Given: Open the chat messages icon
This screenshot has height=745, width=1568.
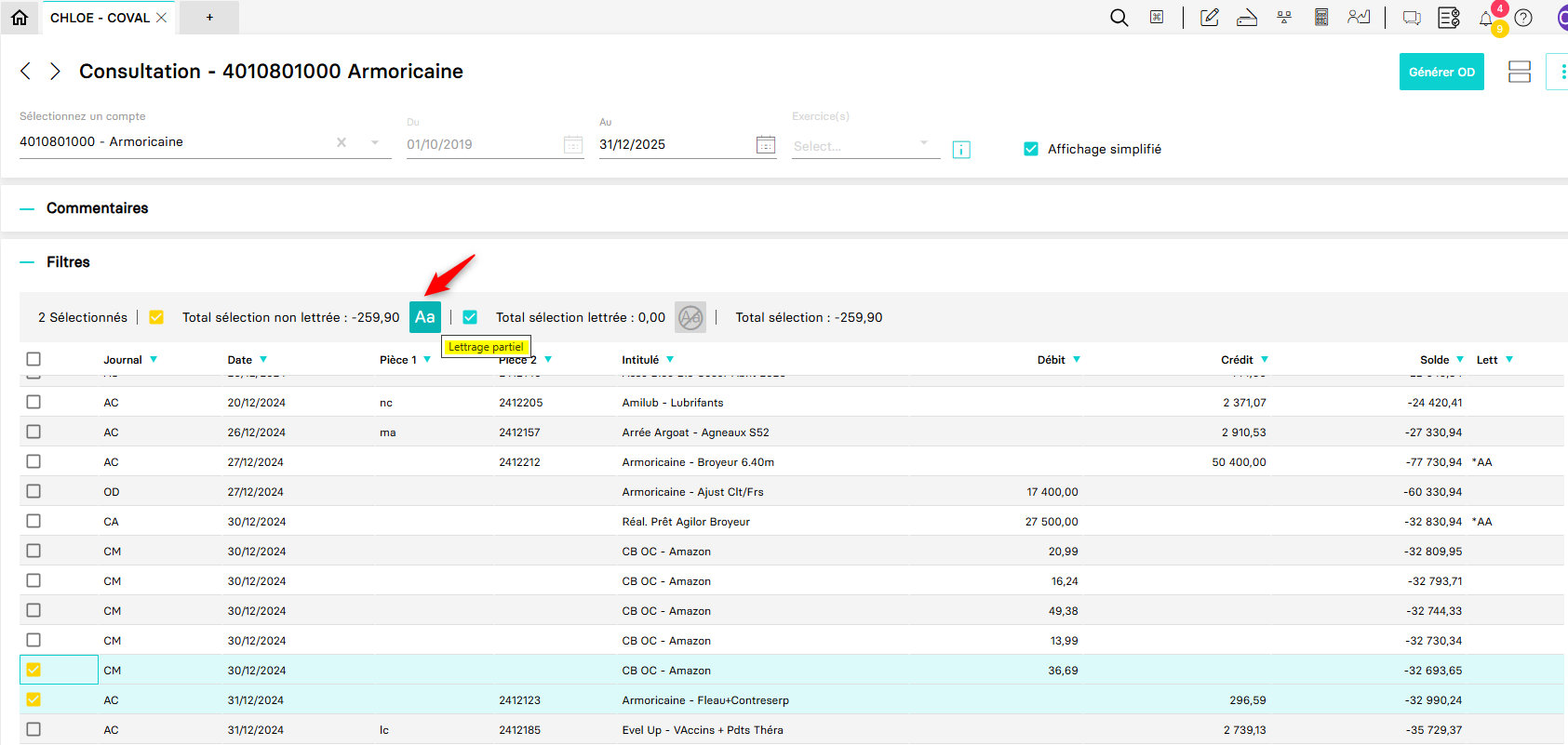Looking at the screenshot, I should point(1412,18).
